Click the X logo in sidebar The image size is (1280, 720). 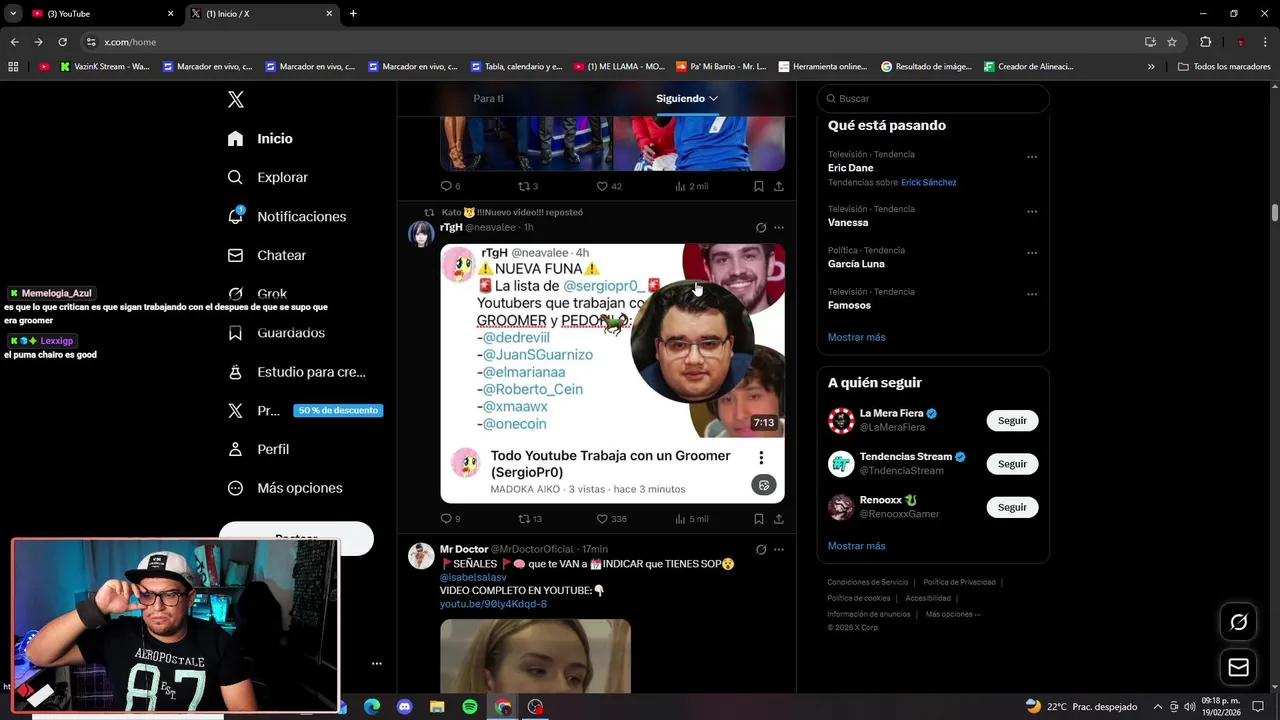pyautogui.click(x=236, y=99)
